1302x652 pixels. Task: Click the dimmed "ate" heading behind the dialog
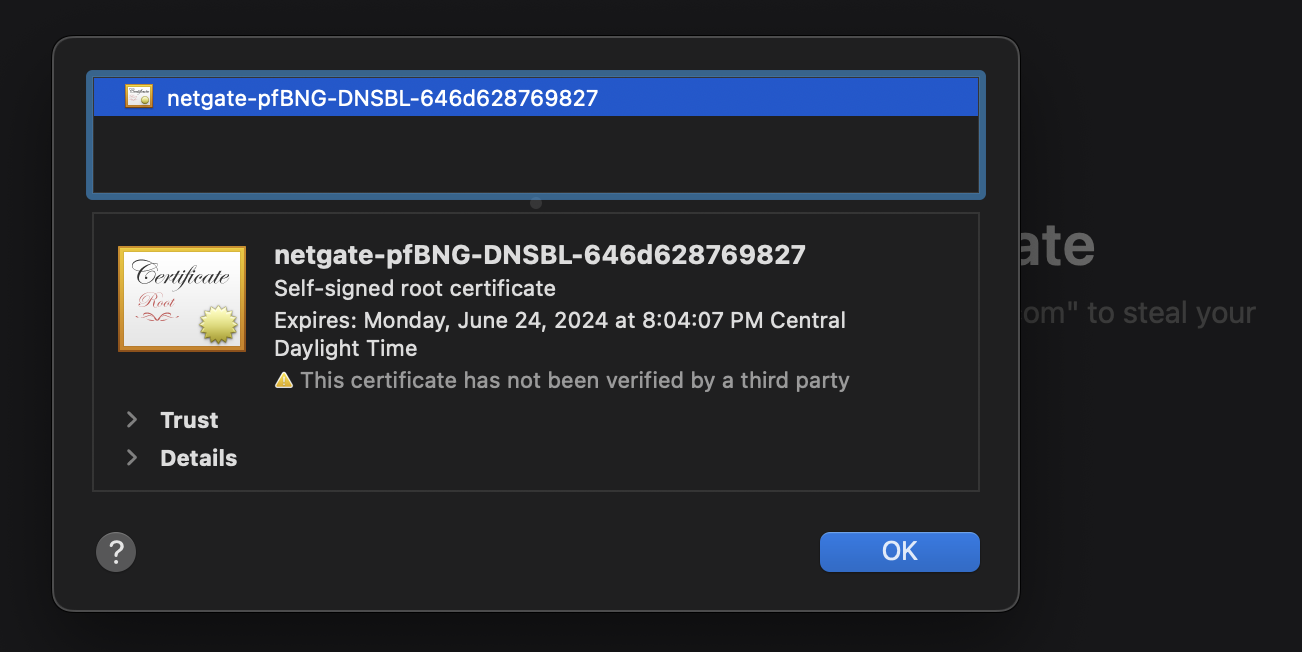click(x=1054, y=246)
